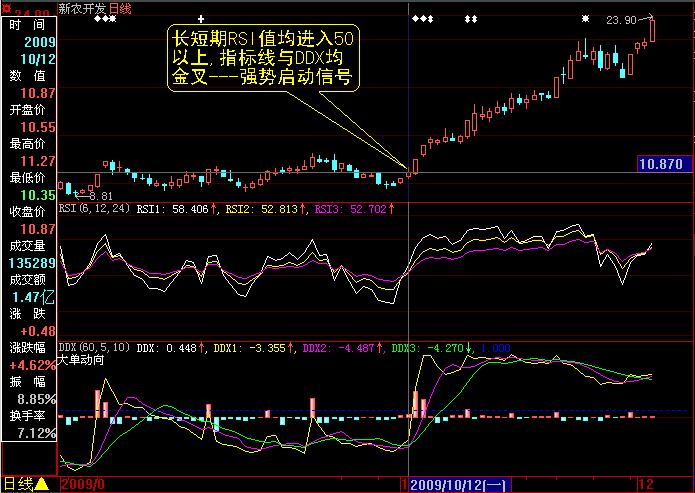
Task: Click the amplitude value 8.85%
Action: tap(36, 399)
